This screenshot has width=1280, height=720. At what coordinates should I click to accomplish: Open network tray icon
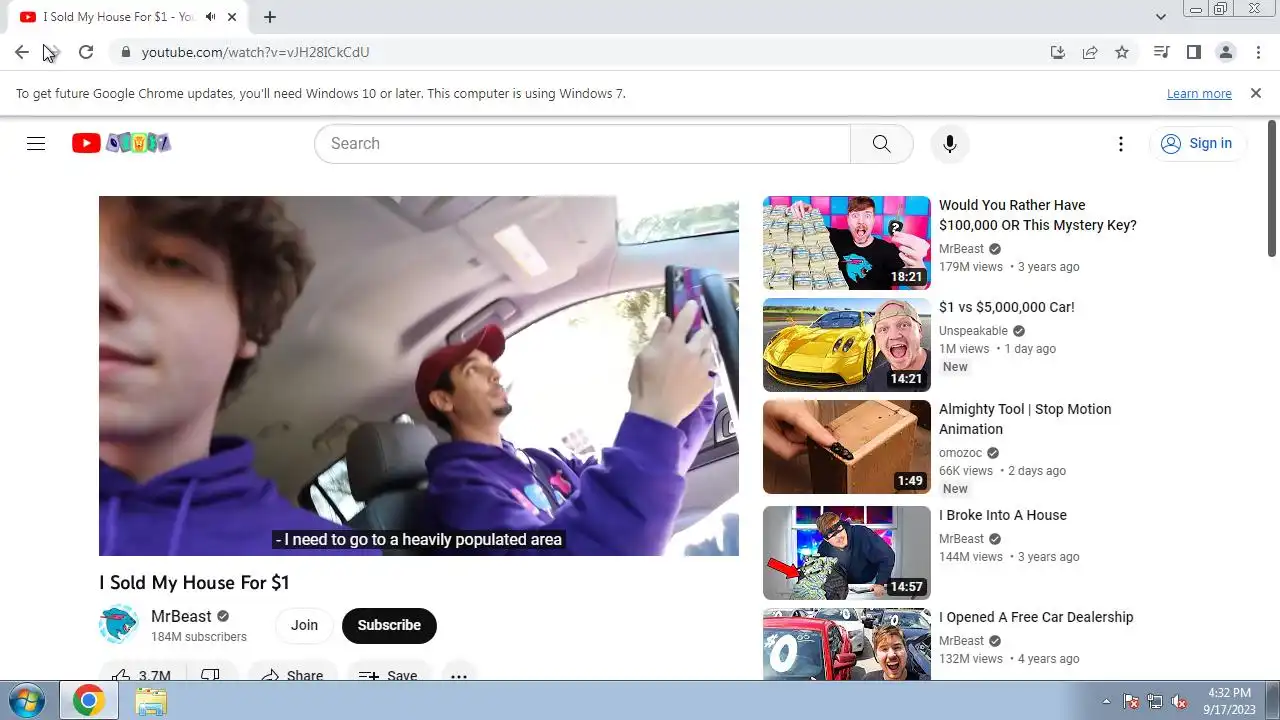pyautogui.click(x=1155, y=701)
